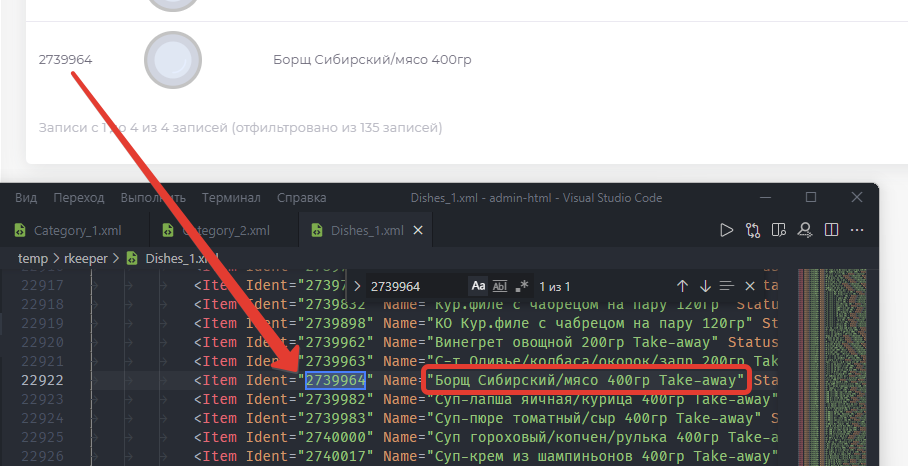
Task: Switch to the Category_1.xml tab
Action: (76, 231)
